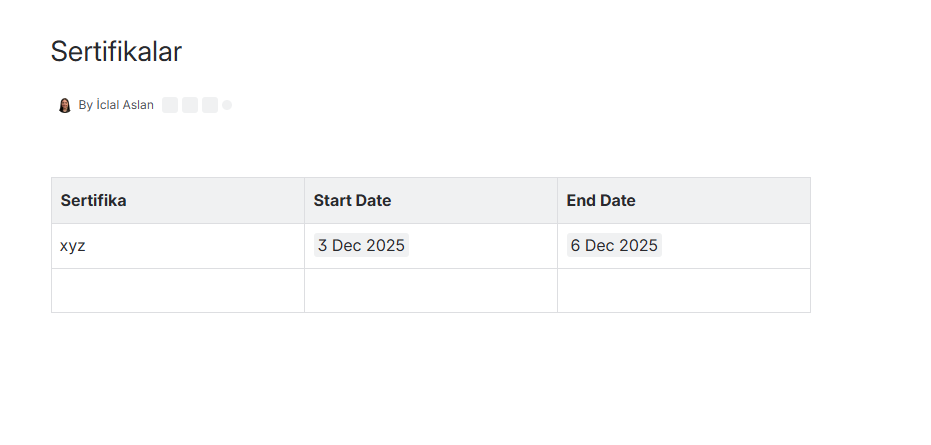Click the xyz certificate cell

178,246
